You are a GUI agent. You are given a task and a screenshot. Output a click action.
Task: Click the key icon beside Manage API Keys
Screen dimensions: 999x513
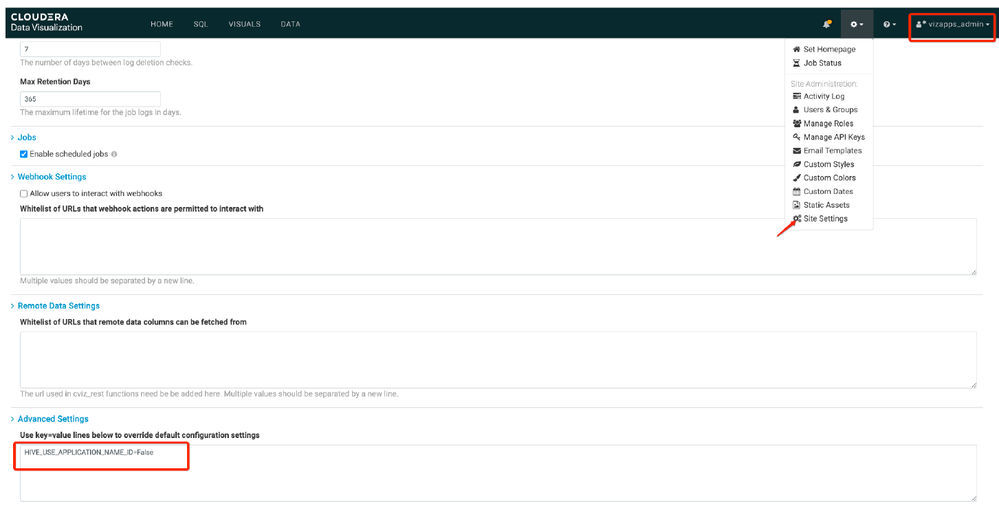[796, 137]
